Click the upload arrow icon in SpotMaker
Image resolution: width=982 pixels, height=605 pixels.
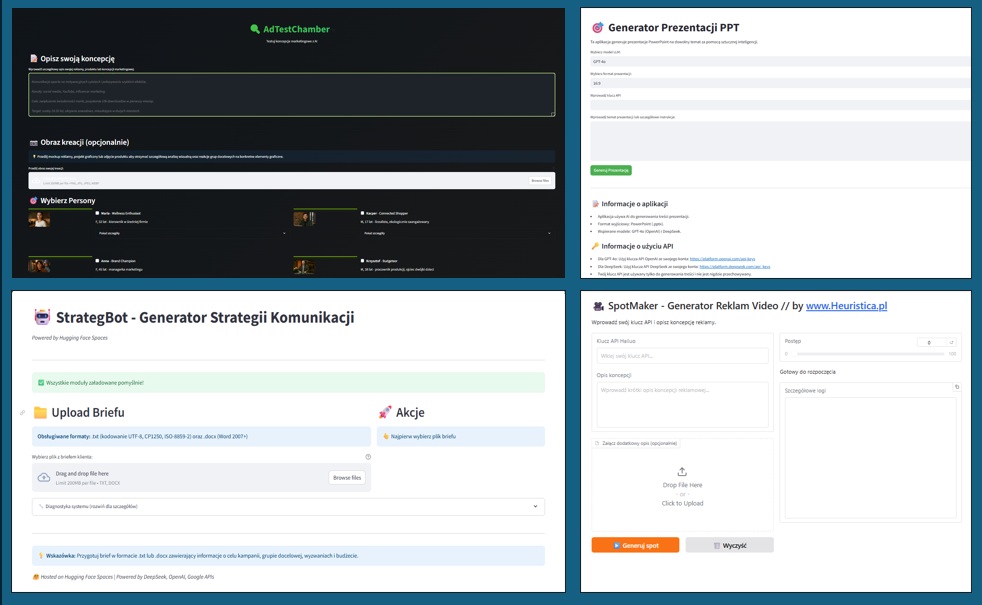tap(682, 472)
